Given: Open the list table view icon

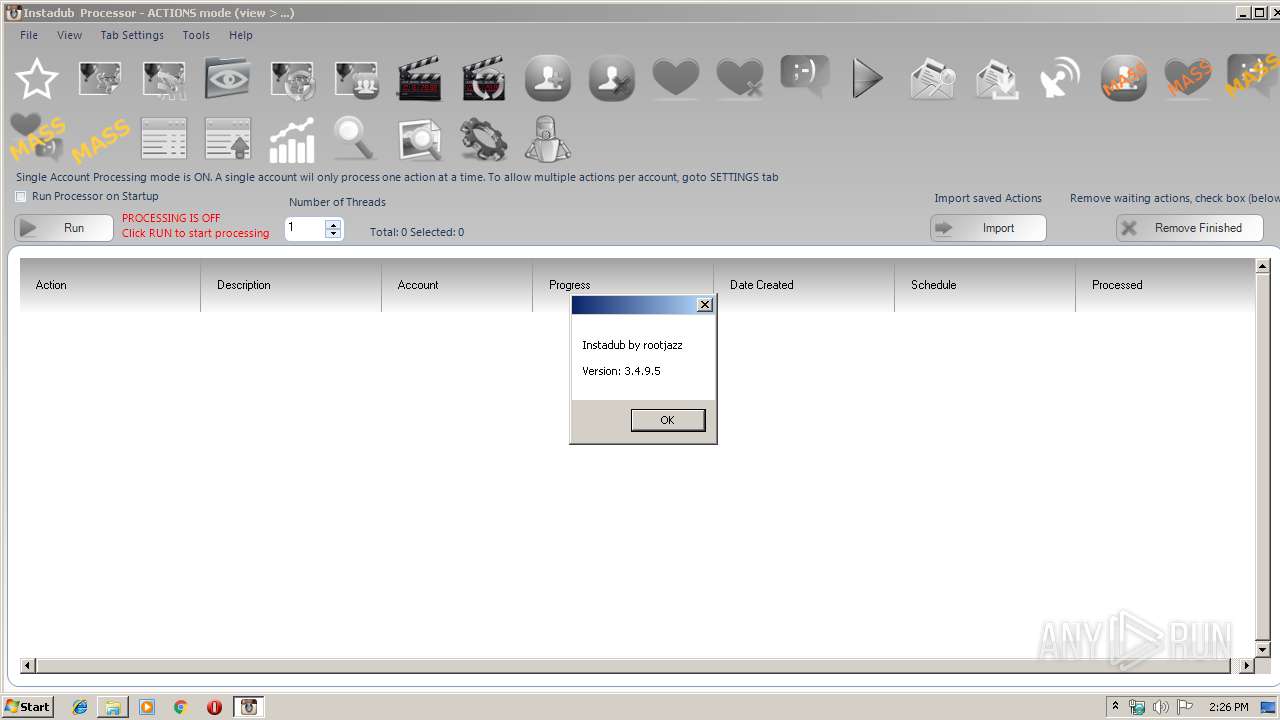Looking at the screenshot, I should coord(164,138).
